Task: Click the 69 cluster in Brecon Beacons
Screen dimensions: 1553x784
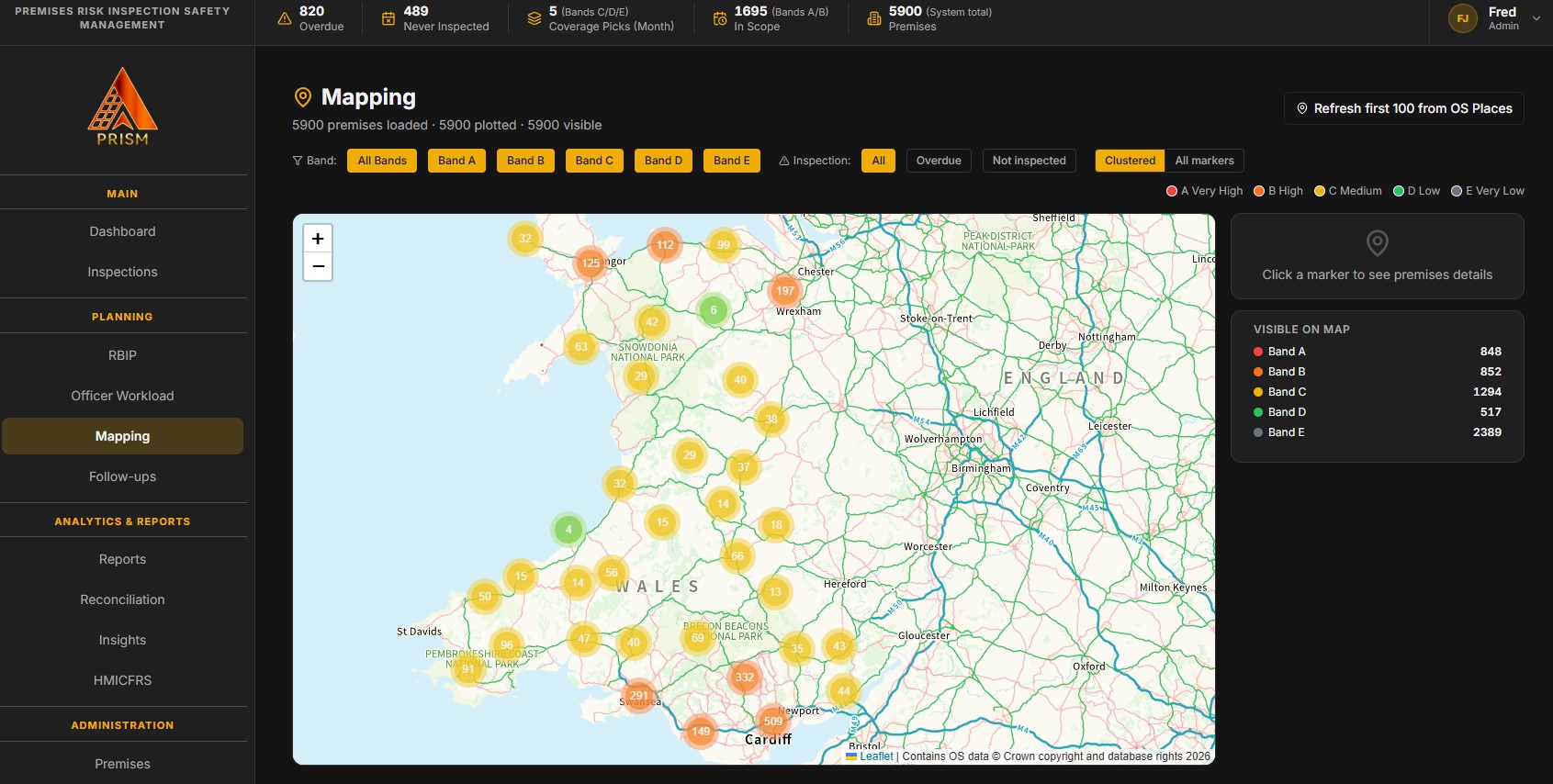Action: 698,637
